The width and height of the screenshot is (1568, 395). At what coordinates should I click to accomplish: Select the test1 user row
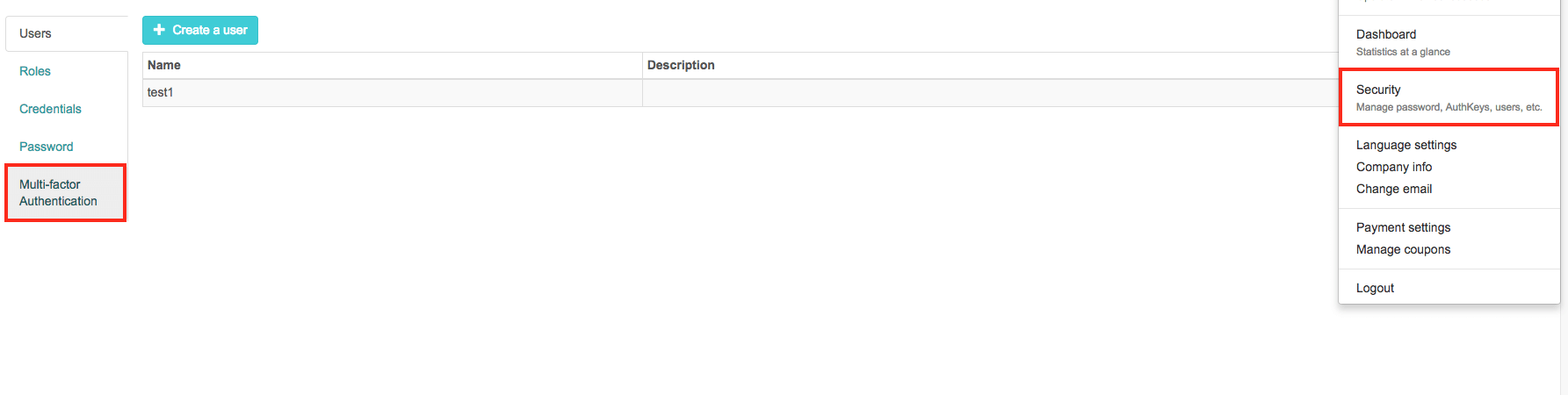[x=161, y=92]
